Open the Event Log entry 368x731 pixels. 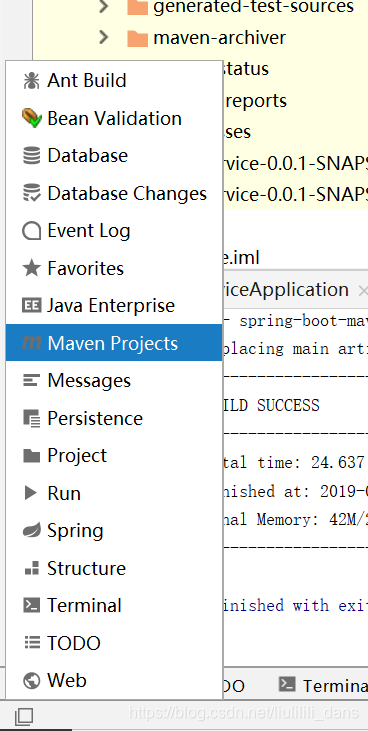click(x=114, y=231)
